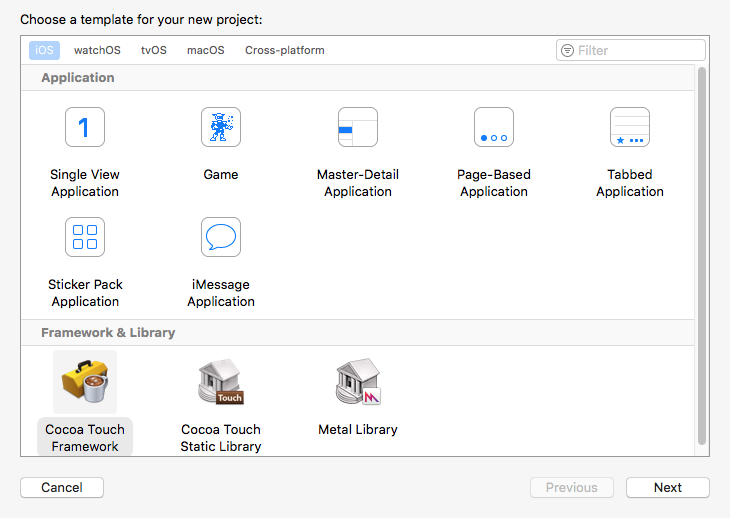
Task: Pick the iMessage Application speech bubble icon
Action: pyautogui.click(x=221, y=237)
